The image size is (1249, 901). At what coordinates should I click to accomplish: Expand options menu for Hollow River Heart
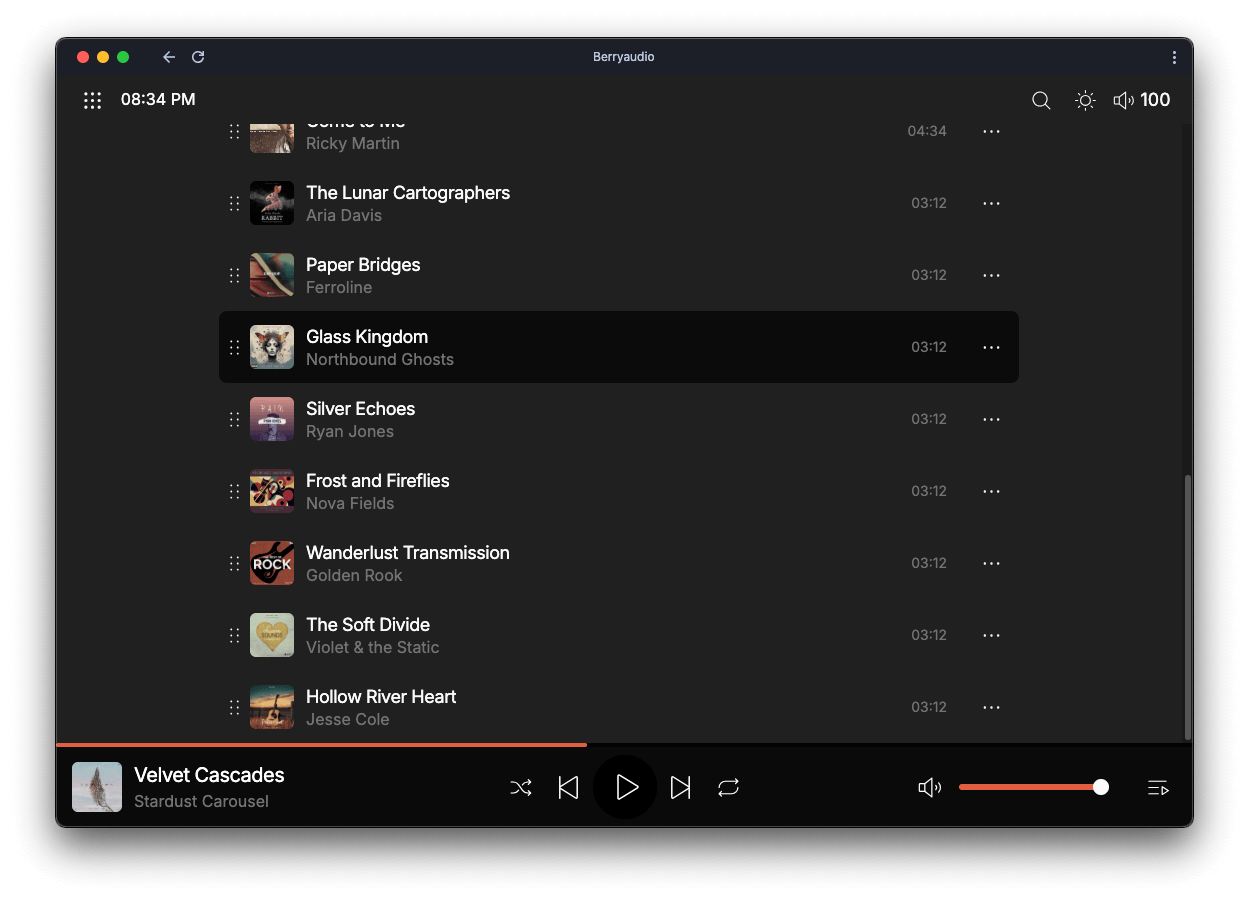pyautogui.click(x=991, y=707)
